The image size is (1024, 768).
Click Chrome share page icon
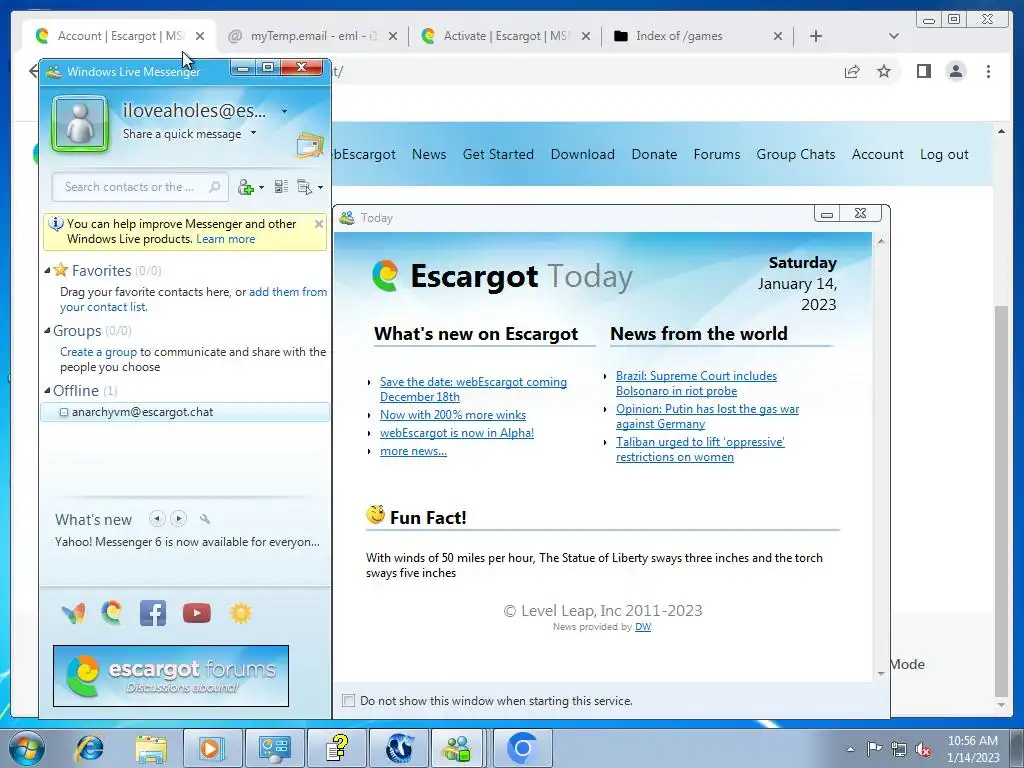[852, 71]
